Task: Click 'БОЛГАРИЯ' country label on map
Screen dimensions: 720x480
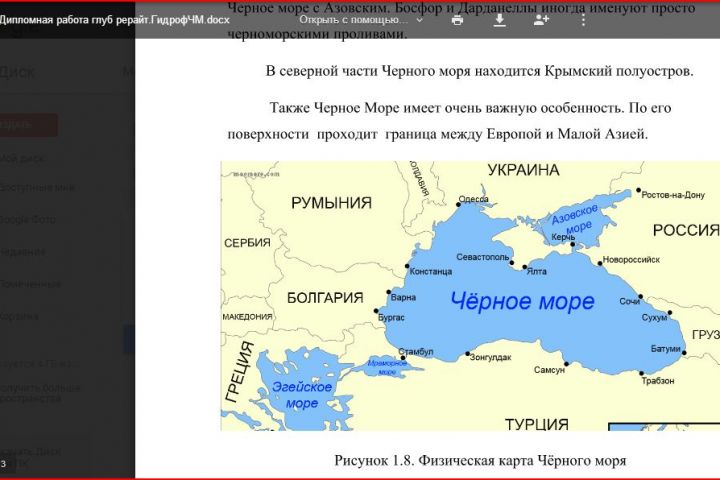Action: click(325, 298)
